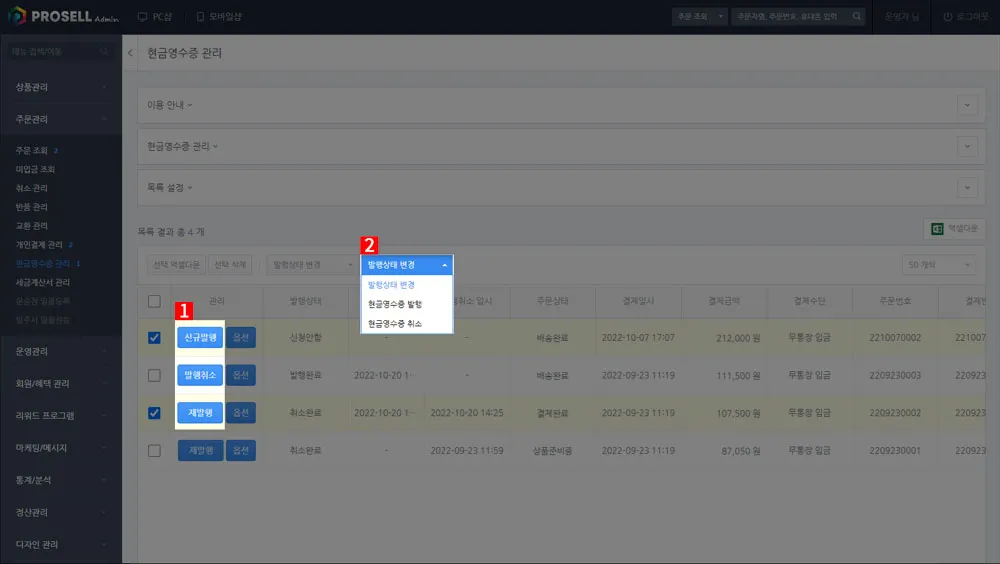Check the row with order 2209230001
1000x564 pixels.
tap(154, 450)
